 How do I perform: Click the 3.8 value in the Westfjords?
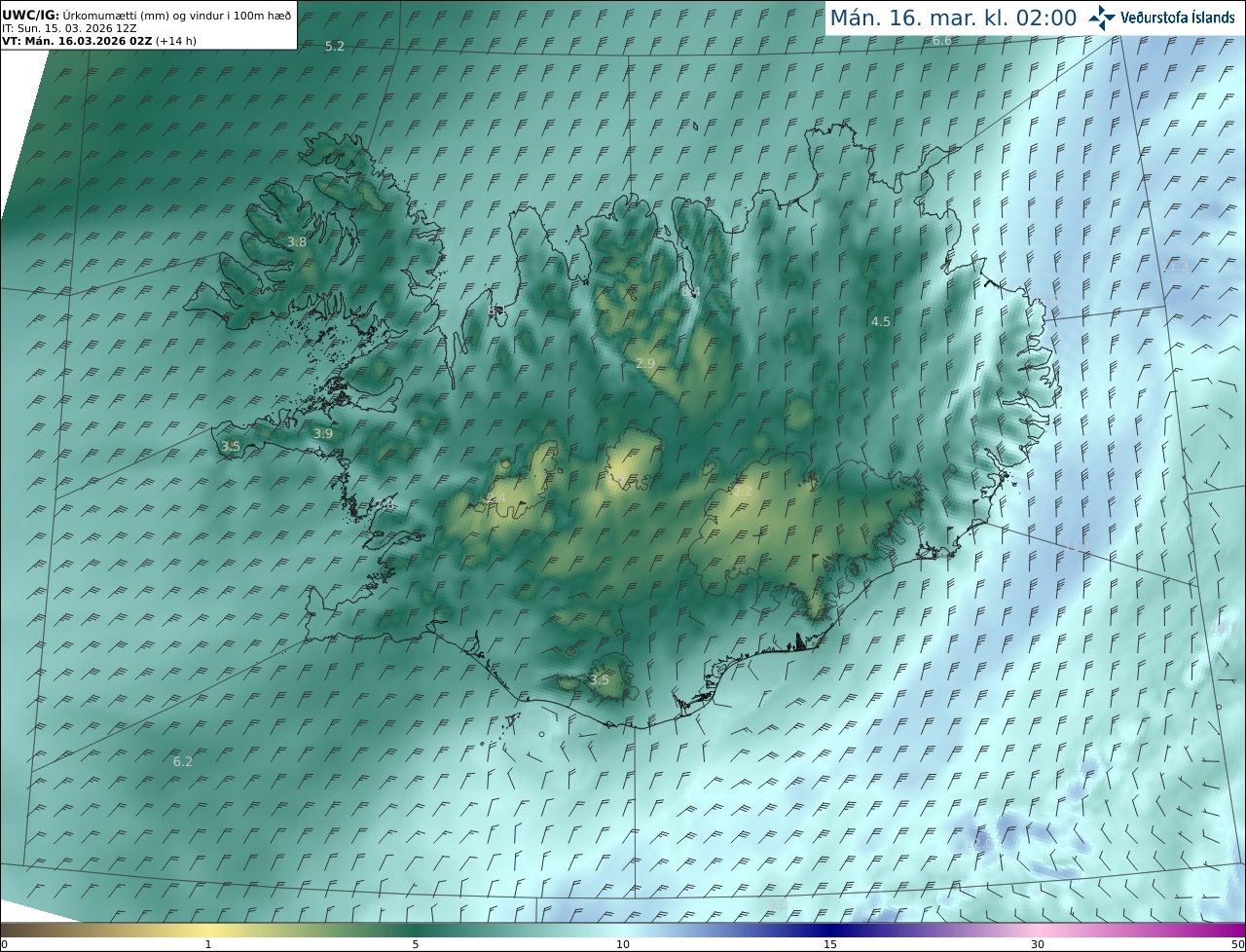(297, 241)
